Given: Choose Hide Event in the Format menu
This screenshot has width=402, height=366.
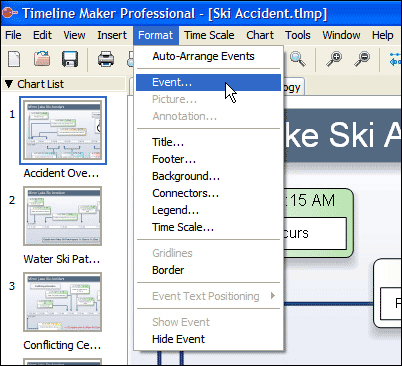Looking at the screenshot, I should coord(208,339).
